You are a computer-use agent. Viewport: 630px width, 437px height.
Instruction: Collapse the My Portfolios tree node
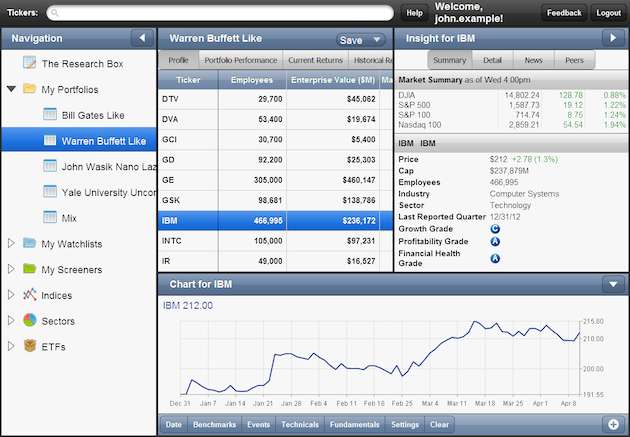tap(11, 89)
